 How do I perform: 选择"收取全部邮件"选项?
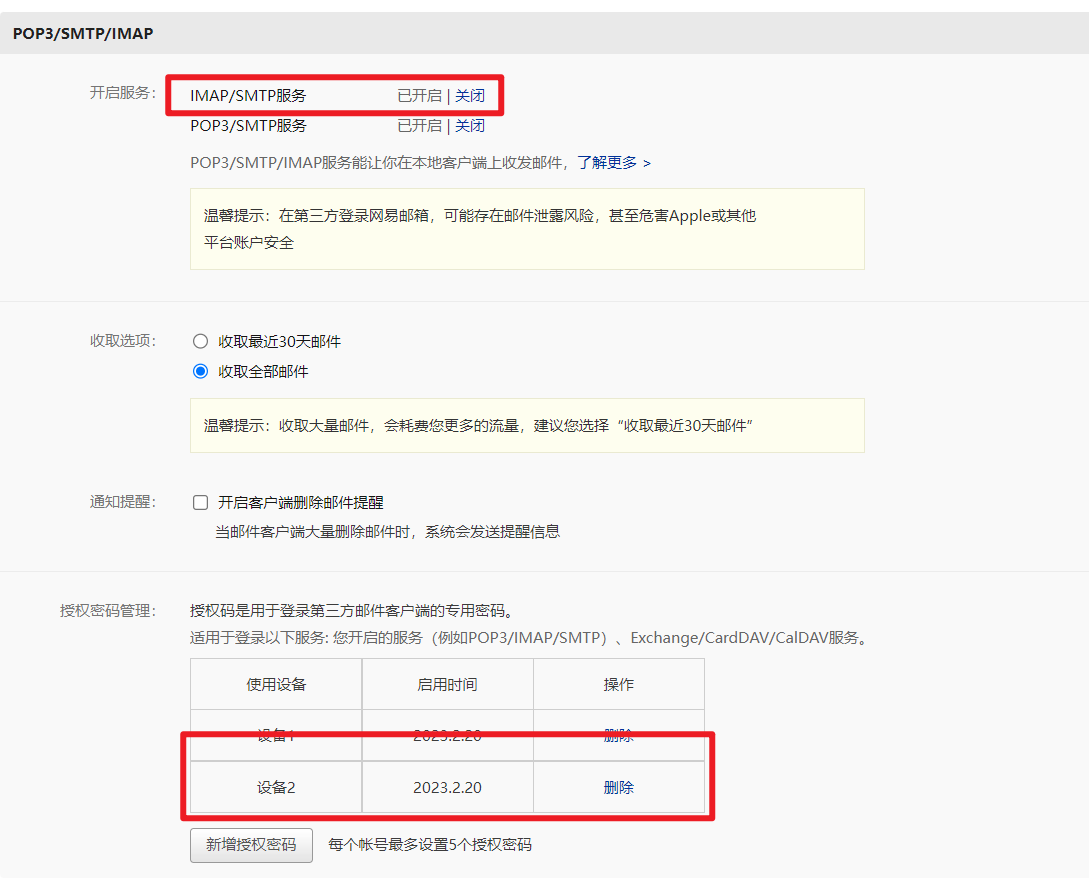pos(200,369)
